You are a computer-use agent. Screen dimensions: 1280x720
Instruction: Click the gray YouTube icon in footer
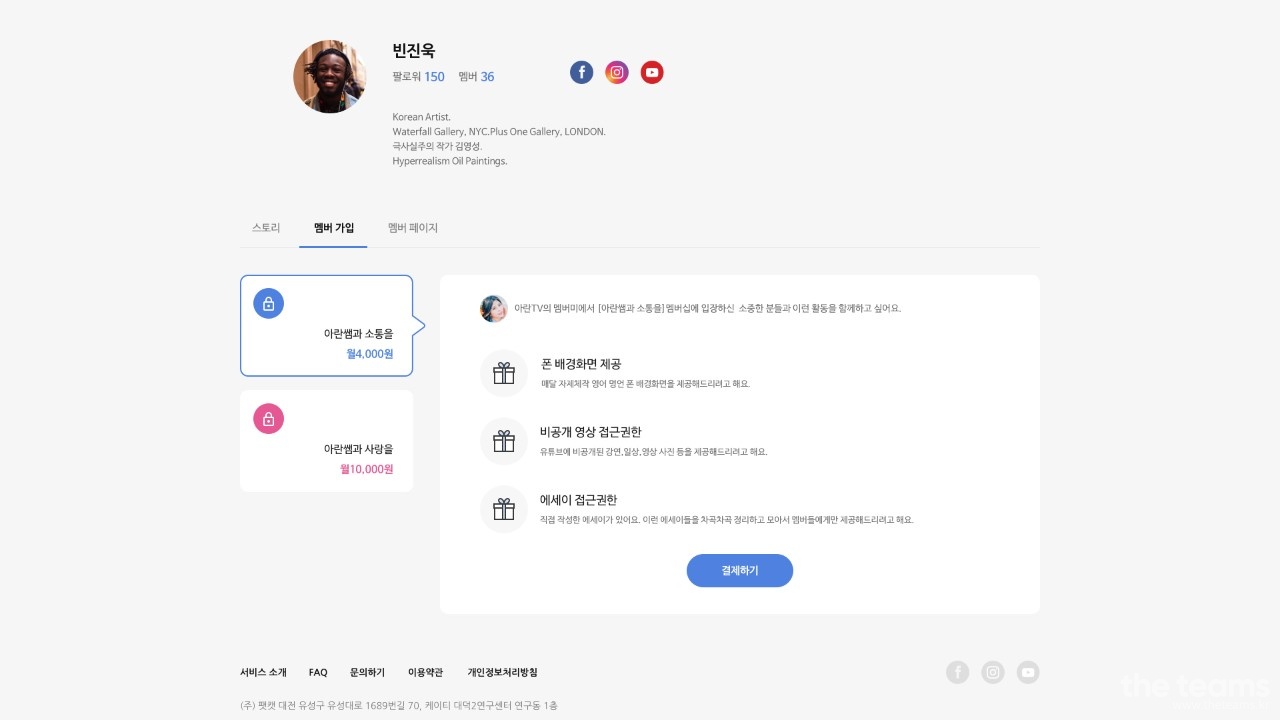[1028, 672]
